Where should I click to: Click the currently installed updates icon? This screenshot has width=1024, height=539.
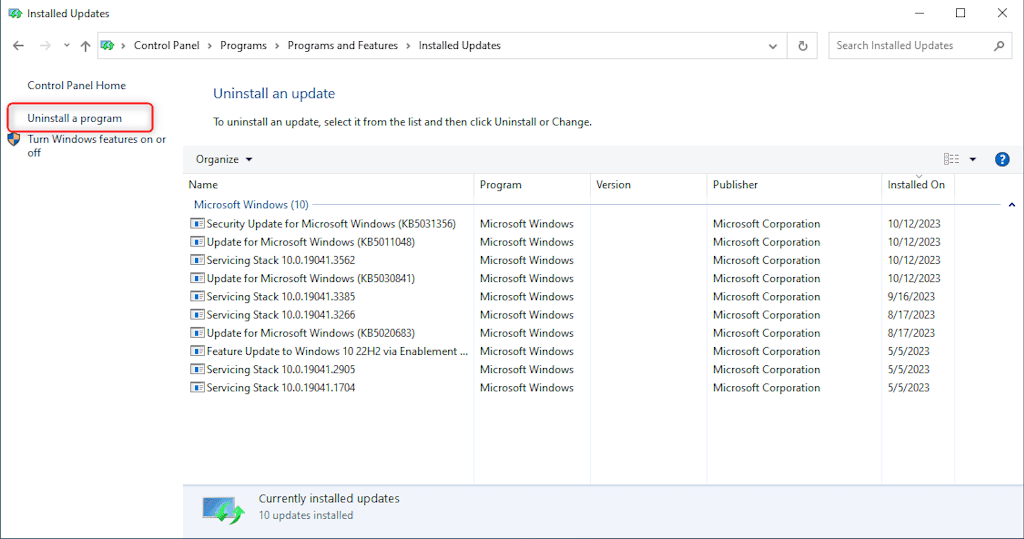tap(223, 510)
